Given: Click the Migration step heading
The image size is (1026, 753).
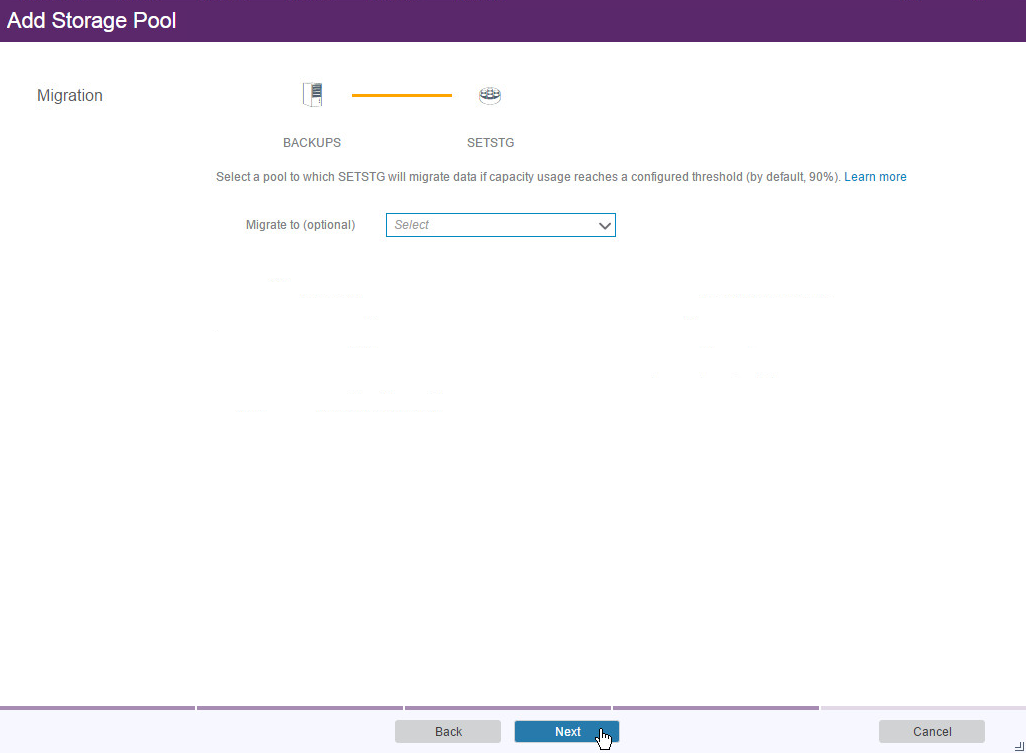Looking at the screenshot, I should pyautogui.click(x=70, y=96).
